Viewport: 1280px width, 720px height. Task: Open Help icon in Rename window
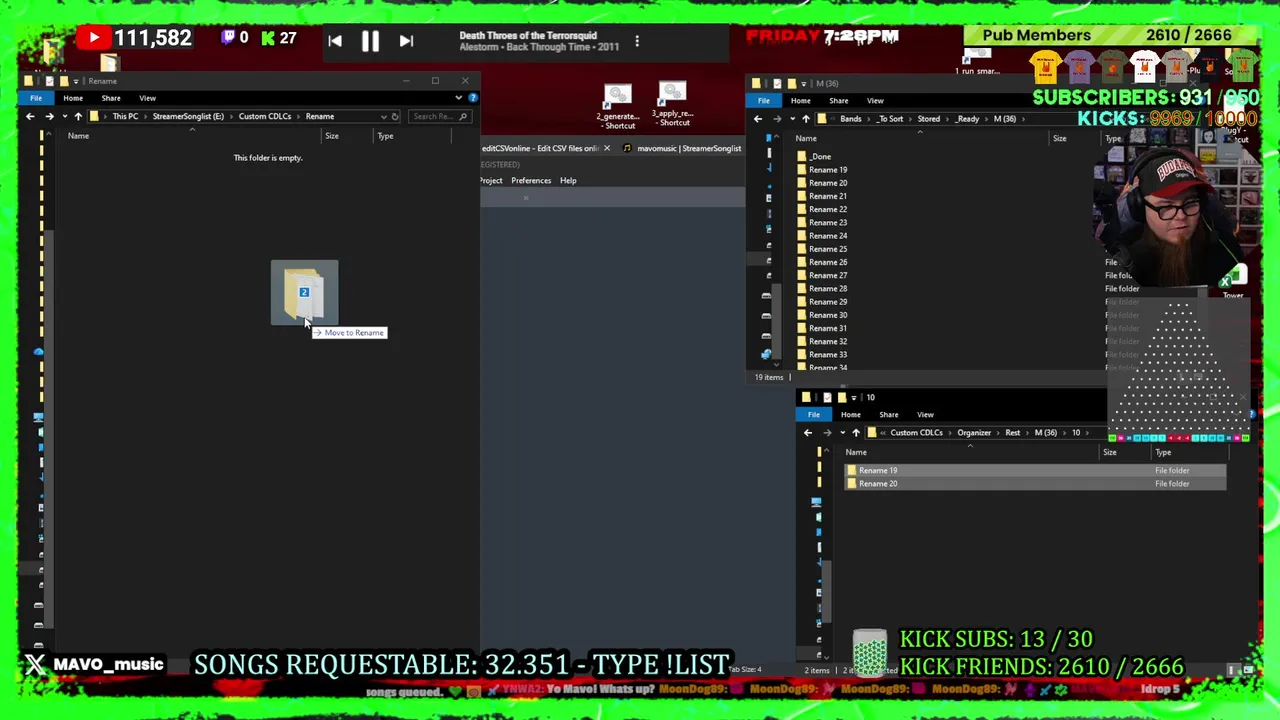click(472, 98)
